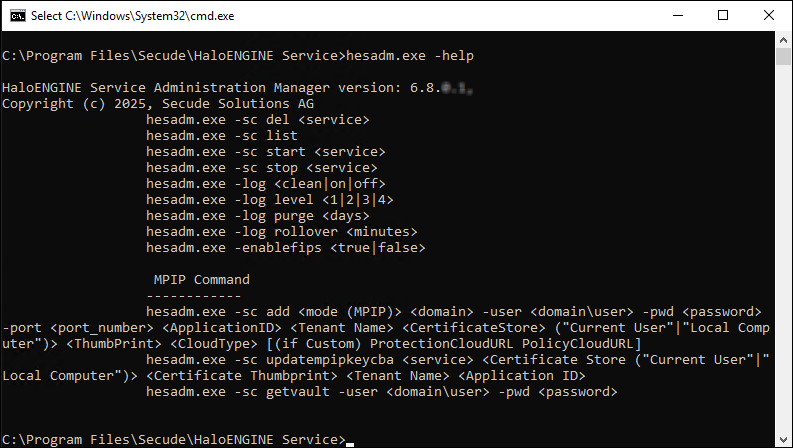This screenshot has height=448, width=793.
Task: Click the scrollbar down arrow
Action: pos(784,439)
